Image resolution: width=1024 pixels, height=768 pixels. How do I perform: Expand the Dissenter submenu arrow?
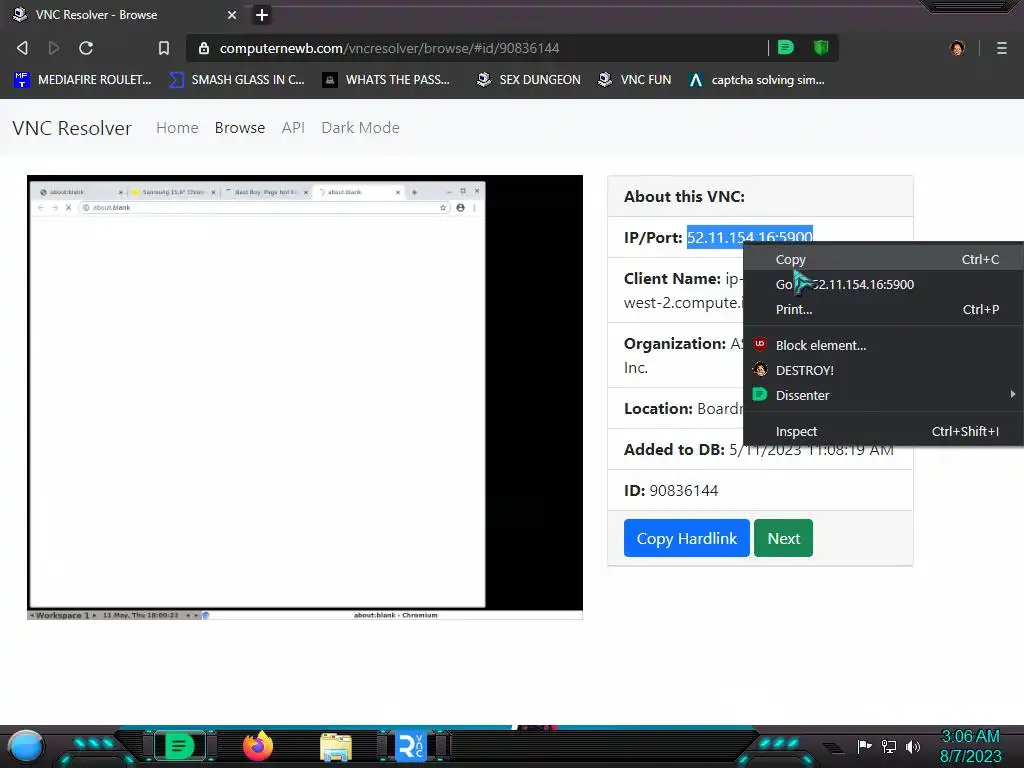[x=1013, y=394]
